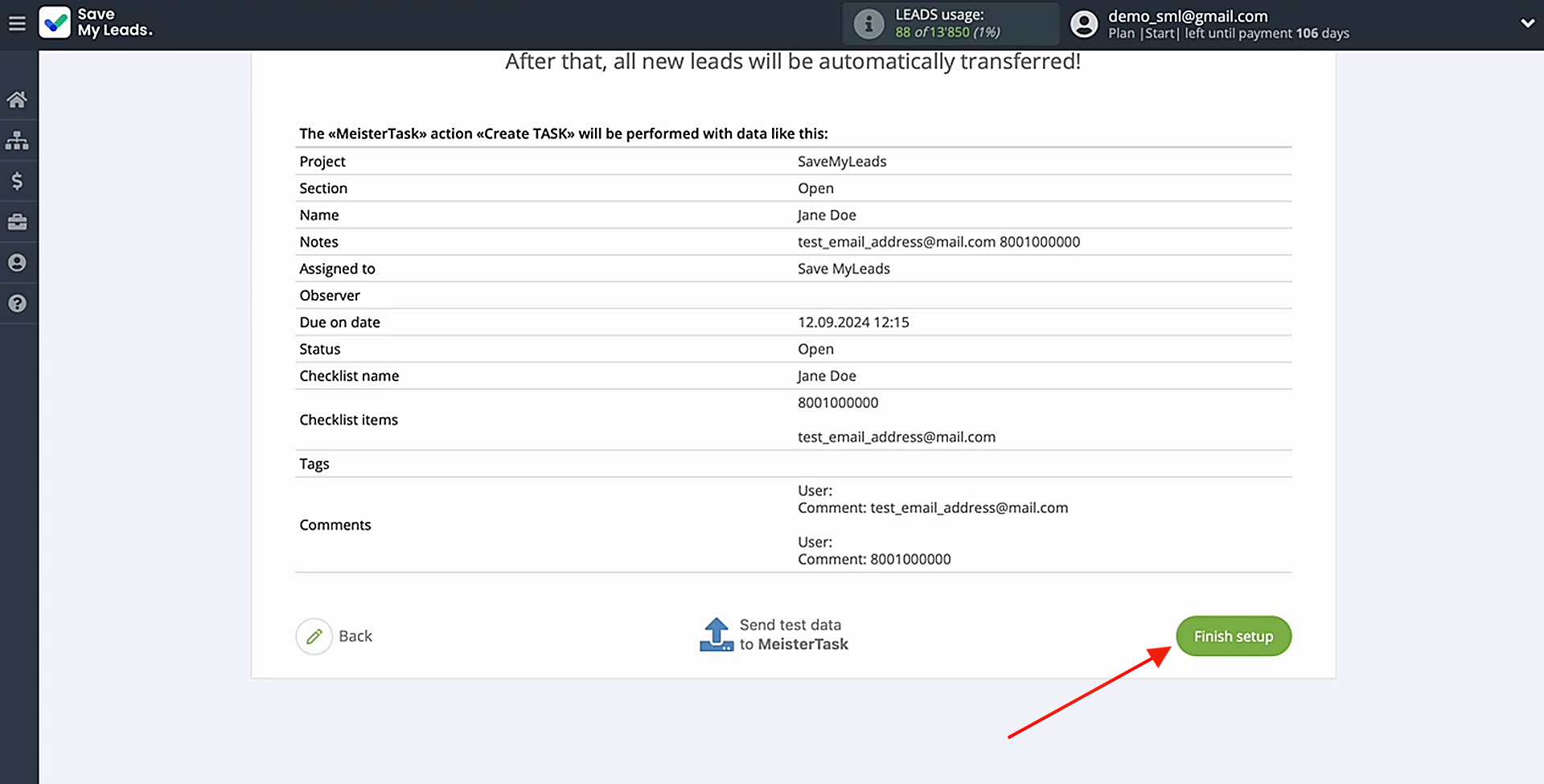Click the demo_sml@gmail.com account email
Viewport: 1544px width, 784px height.
(x=1188, y=16)
